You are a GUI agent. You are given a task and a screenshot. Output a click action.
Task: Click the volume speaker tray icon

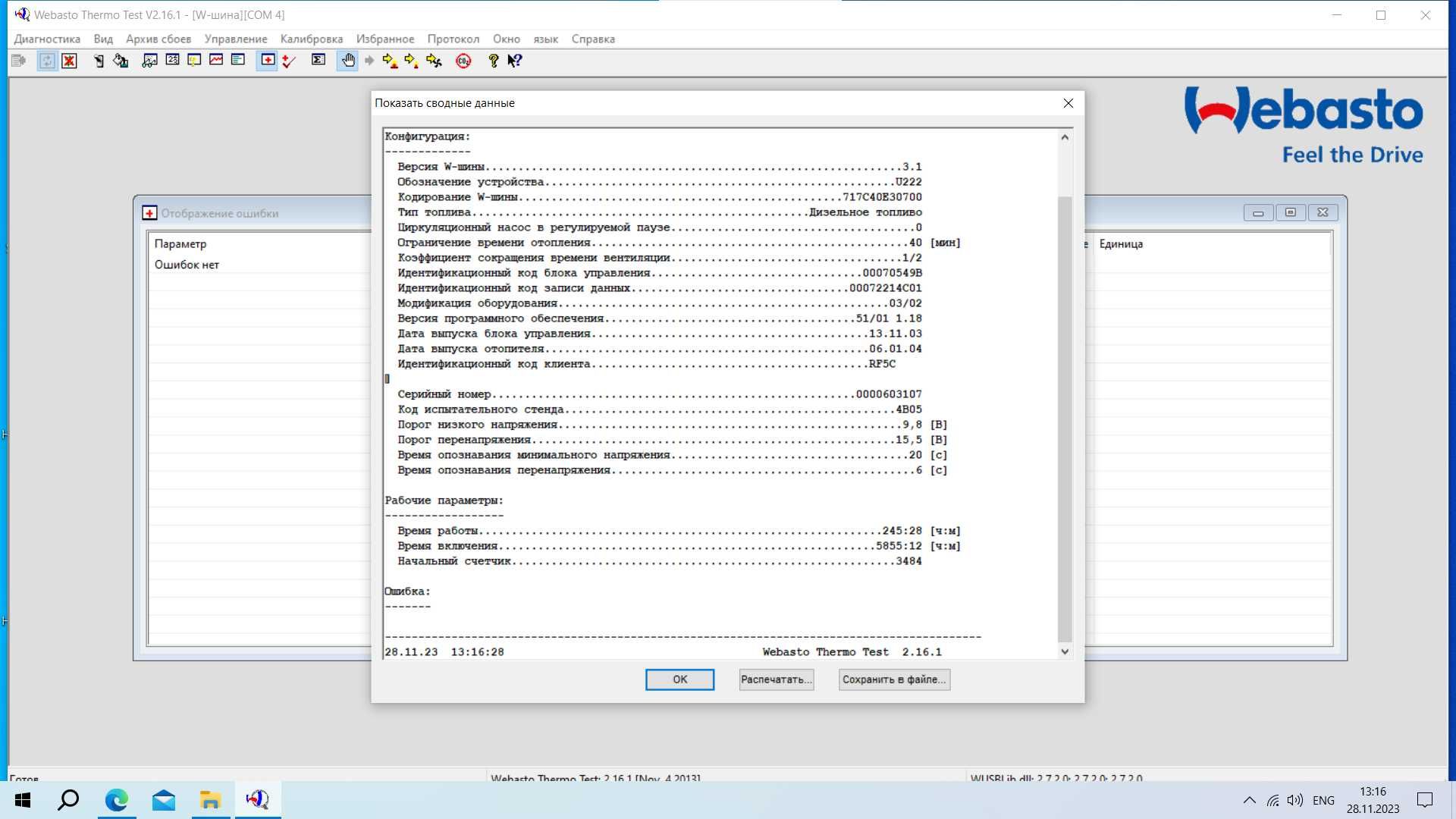pos(1295,800)
